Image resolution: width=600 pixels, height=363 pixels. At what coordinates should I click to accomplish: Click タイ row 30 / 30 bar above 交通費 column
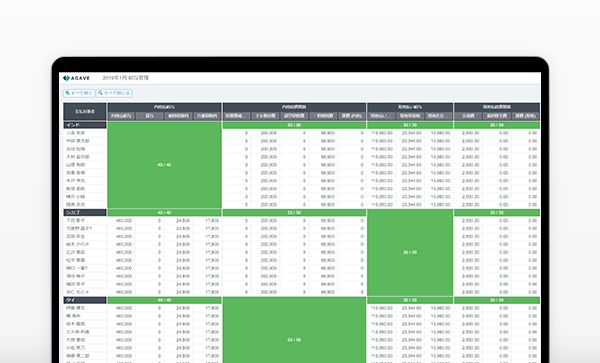tap(497, 300)
